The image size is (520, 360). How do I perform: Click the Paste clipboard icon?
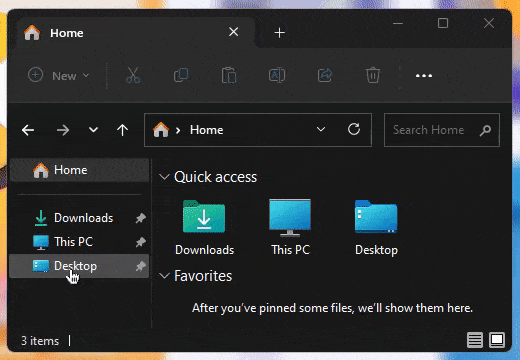(229, 75)
